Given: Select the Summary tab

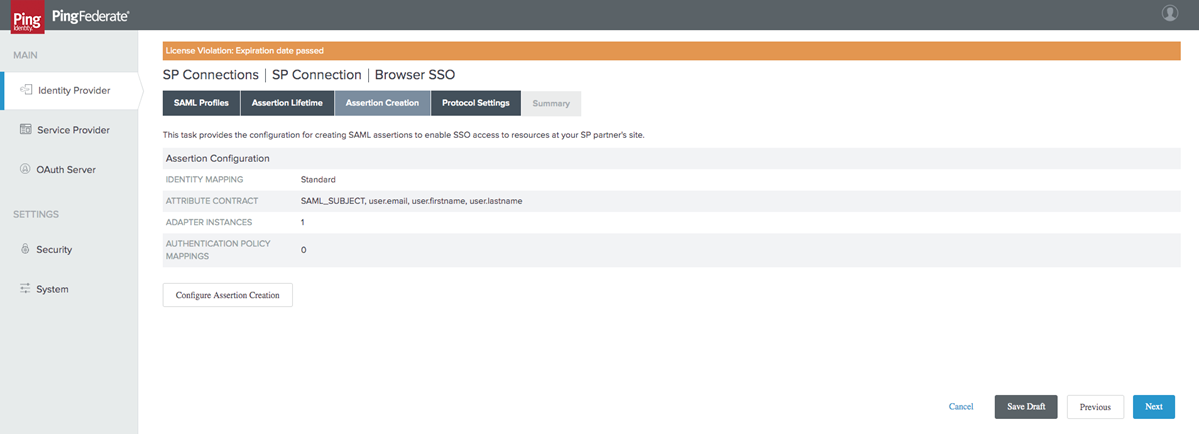Looking at the screenshot, I should [551, 103].
